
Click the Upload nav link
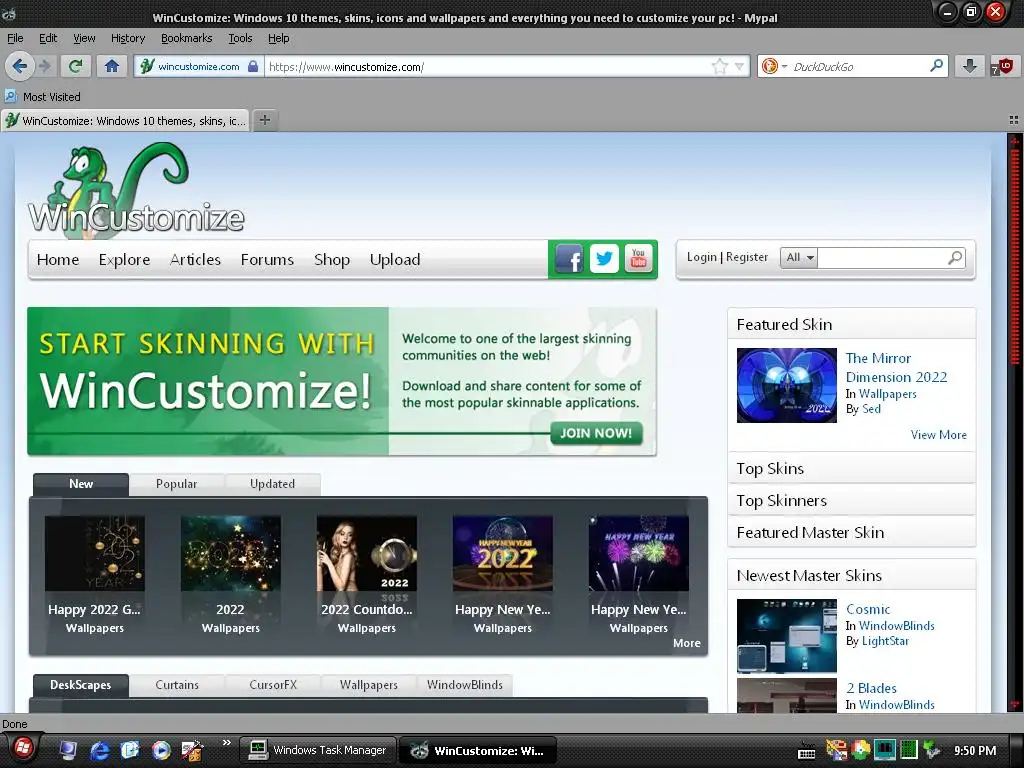[395, 259]
